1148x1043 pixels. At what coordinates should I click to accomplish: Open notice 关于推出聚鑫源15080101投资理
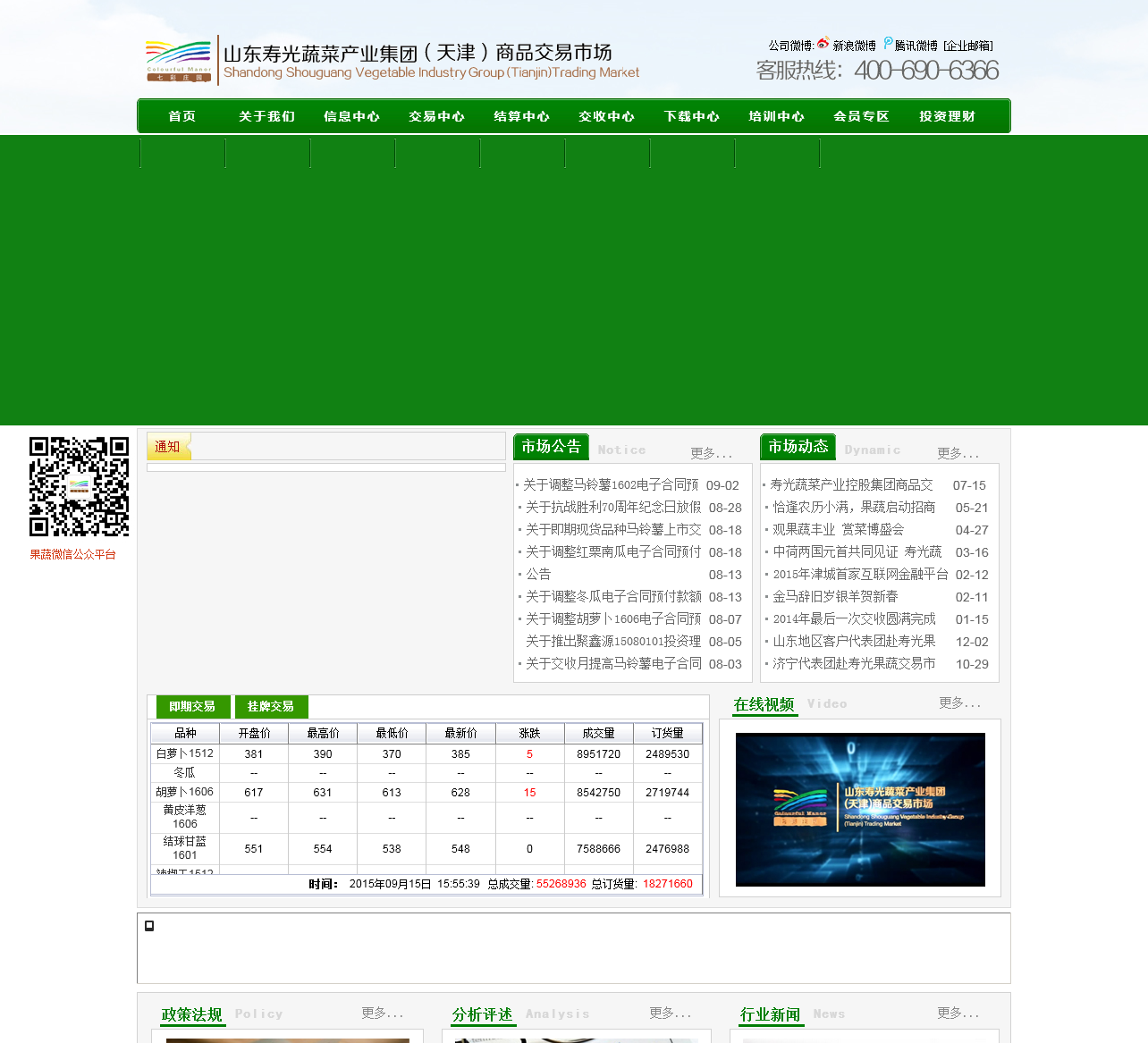(x=613, y=642)
